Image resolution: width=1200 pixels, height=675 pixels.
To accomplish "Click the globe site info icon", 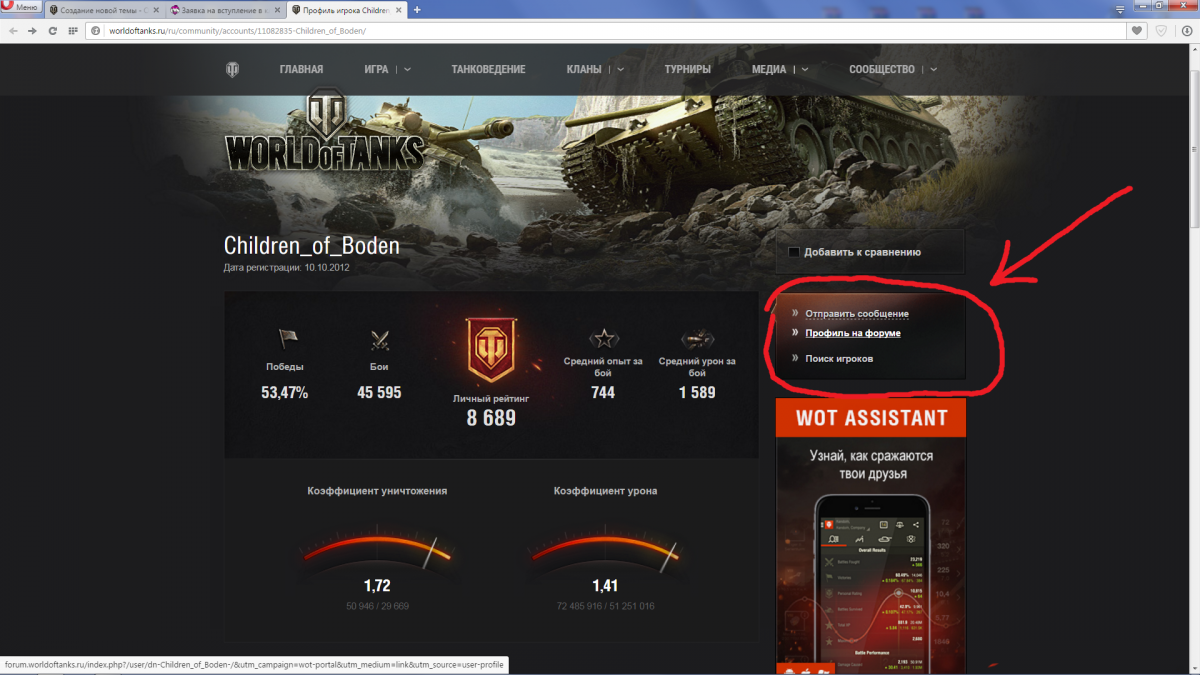I will point(97,31).
